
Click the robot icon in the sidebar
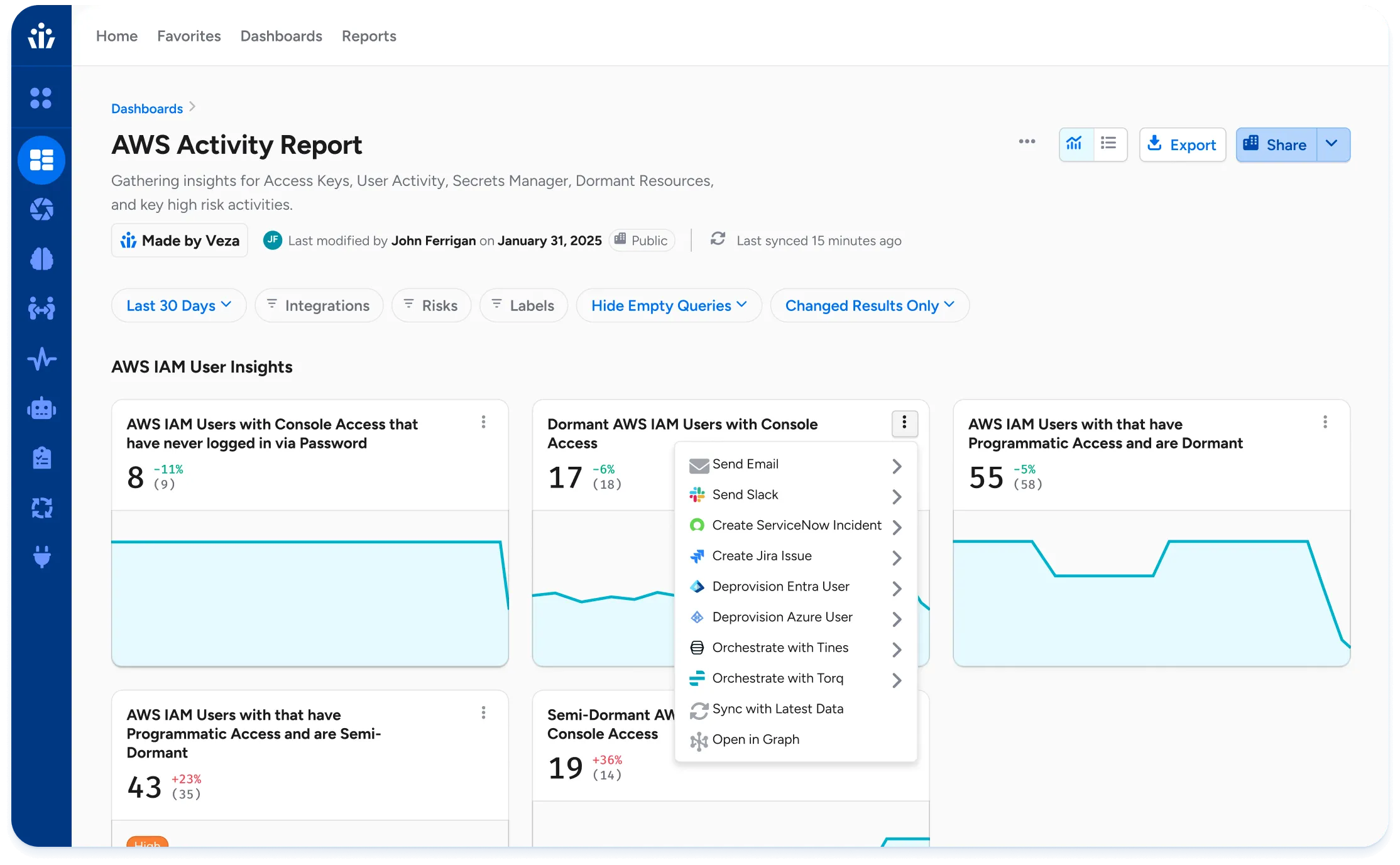pos(41,409)
